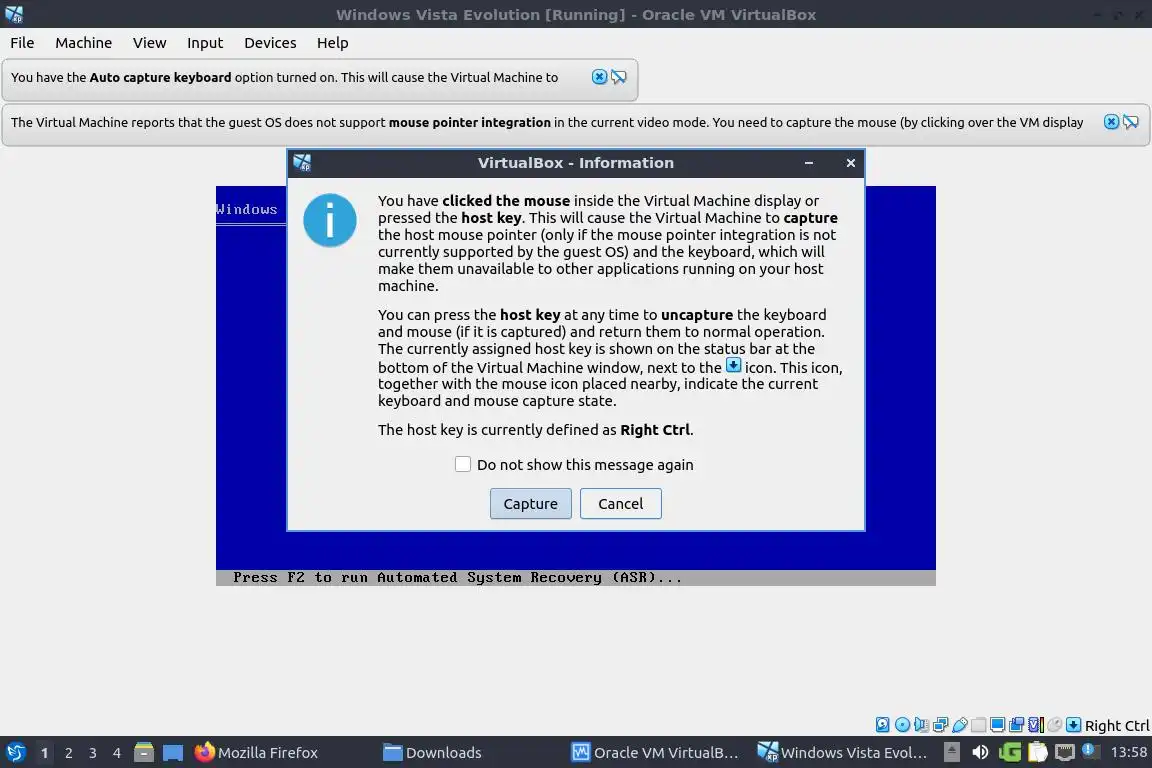
Task: Open the View menu
Action: [150, 43]
